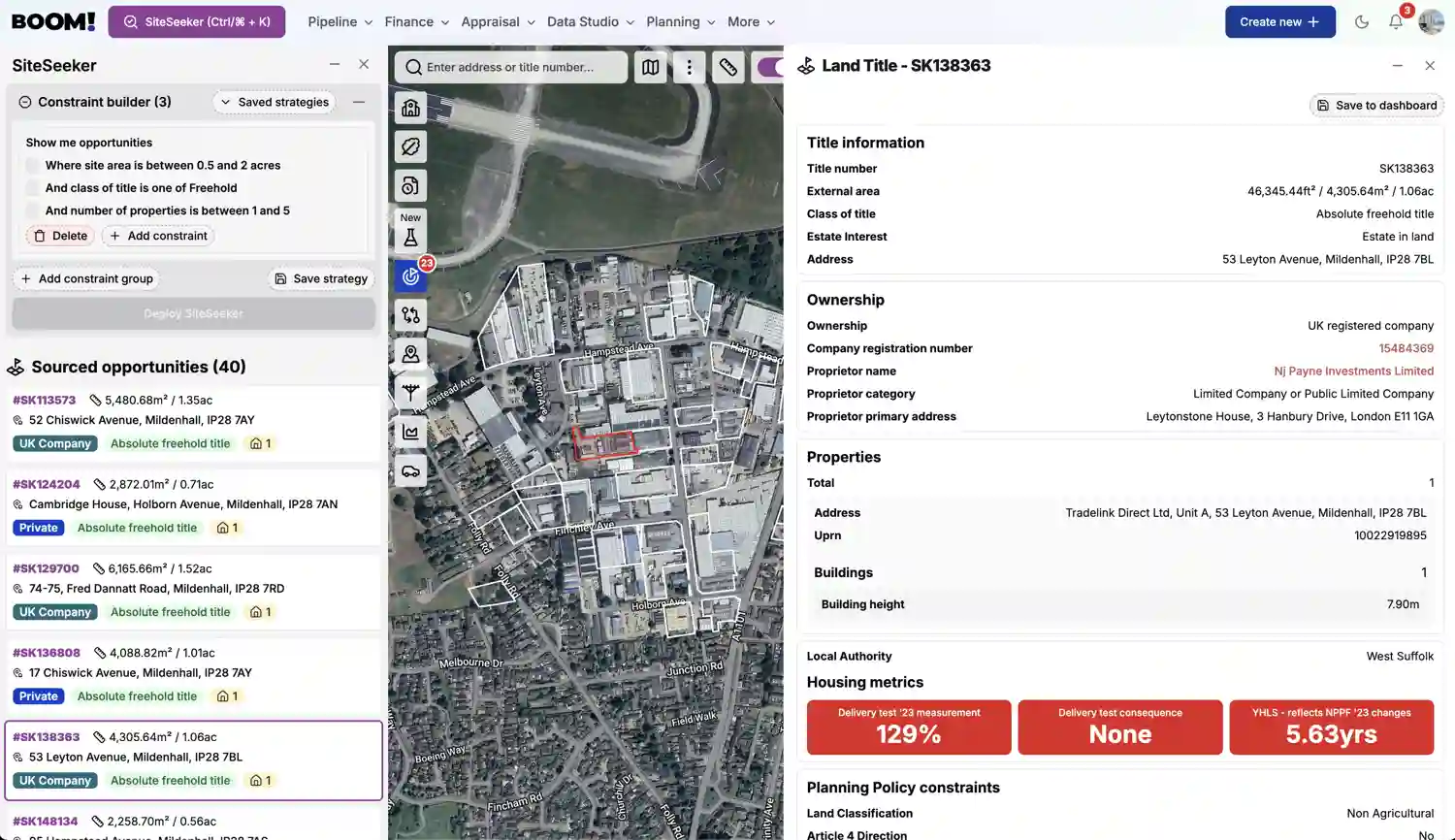1455x840 pixels.
Task: Click the map address search field
Action: pyautogui.click(x=511, y=67)
